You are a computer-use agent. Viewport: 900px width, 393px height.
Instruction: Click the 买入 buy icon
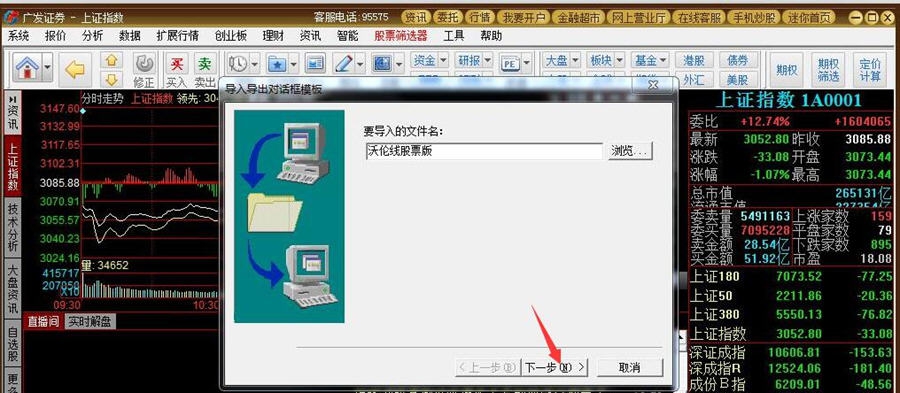click(x=177, y=69)
